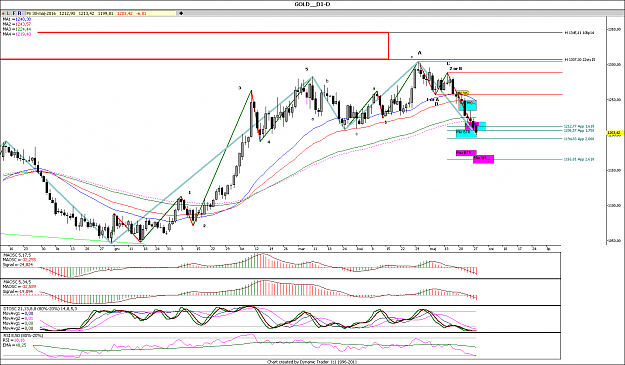Click the 'App 1.750' projection level label
The height and width of the screenshot is (365, 625).
coord(579,130)
